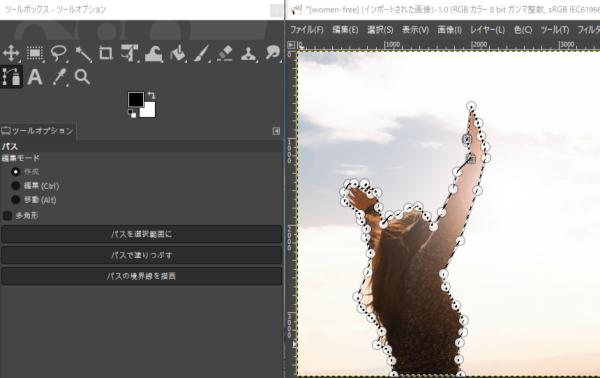Screen dimensions: 600x378
Task: Select the Move tool
Action: [11, 53]
